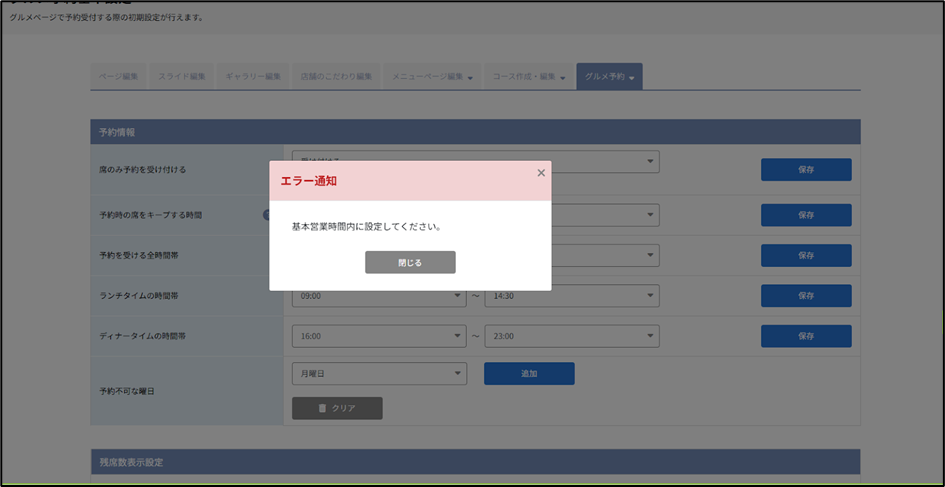945x487 pixels.
Task: Click the 閉じる button in the error dialog
Action: 410,262
